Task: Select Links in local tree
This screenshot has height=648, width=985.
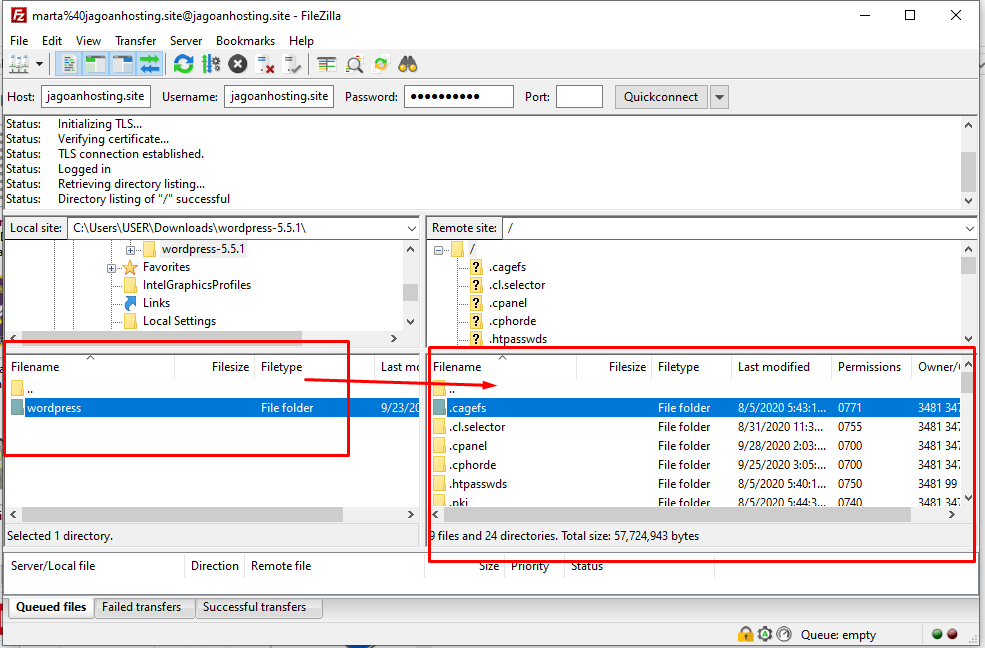Action: [156, 303]
